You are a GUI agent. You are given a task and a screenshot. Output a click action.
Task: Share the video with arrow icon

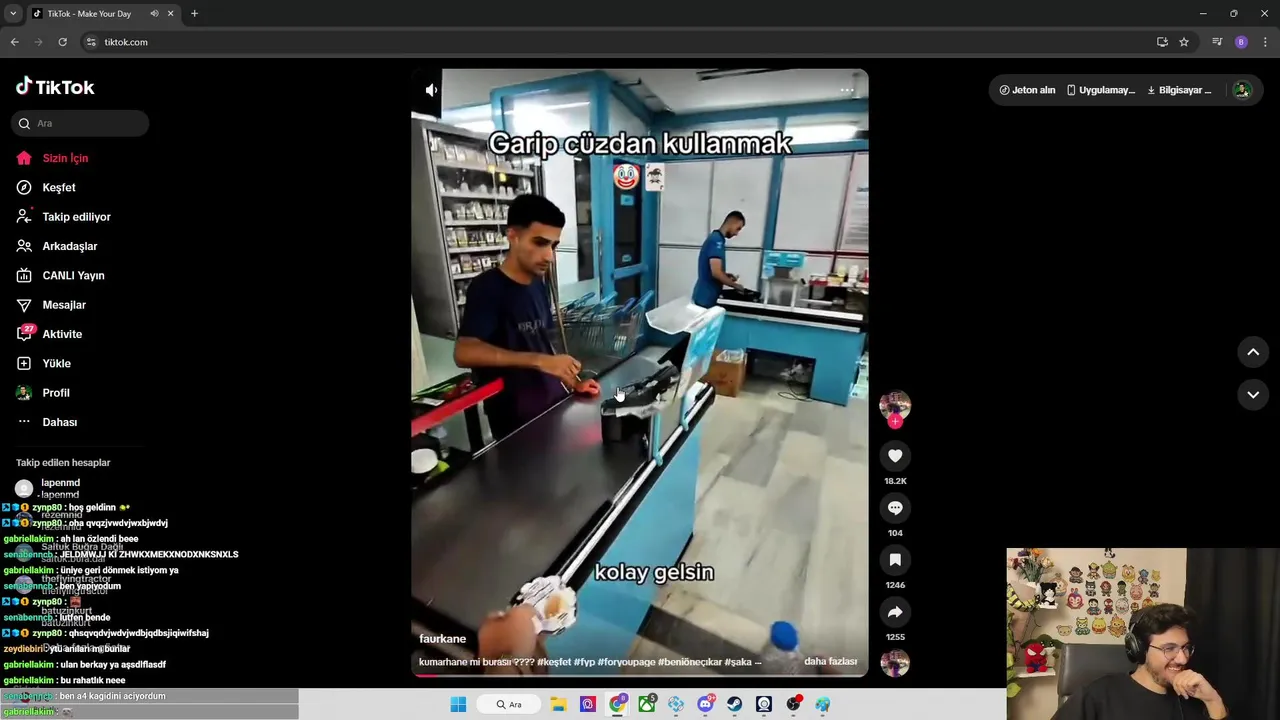(895, 612)
